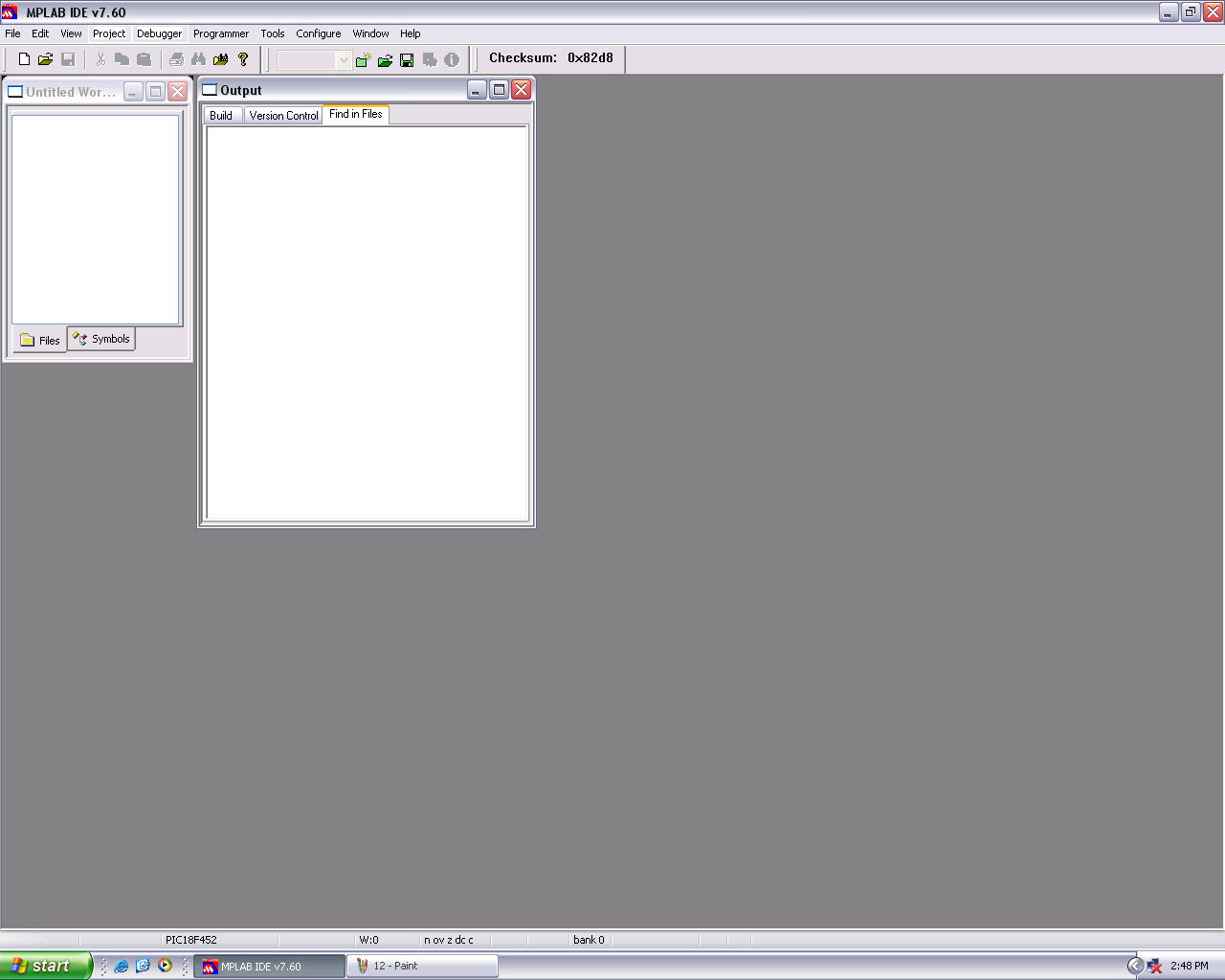Screen dimensions: 1225x980
Task: Click the Open Project icon
Action: pos(385,60)
